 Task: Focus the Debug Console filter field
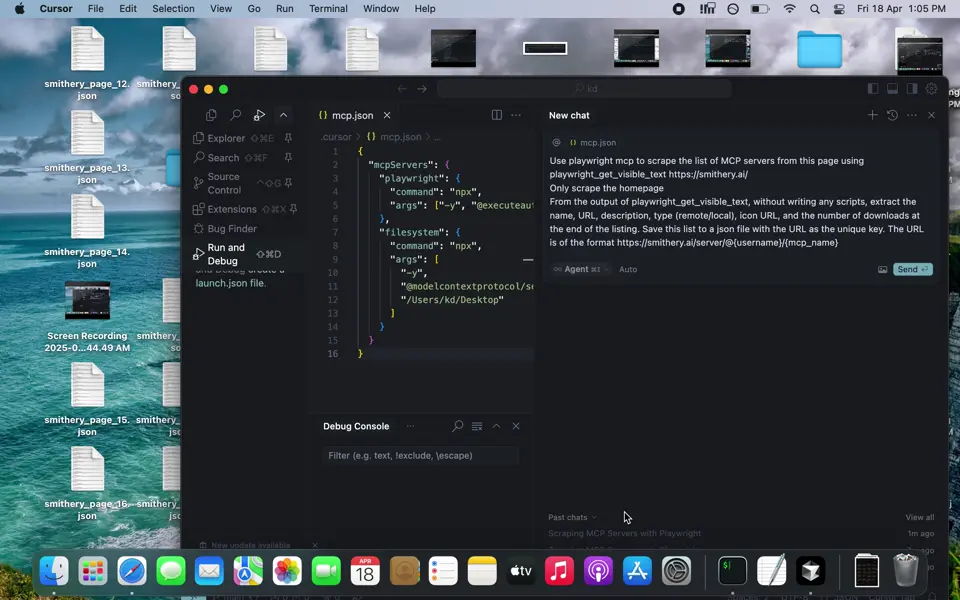(x=420, y=455)
